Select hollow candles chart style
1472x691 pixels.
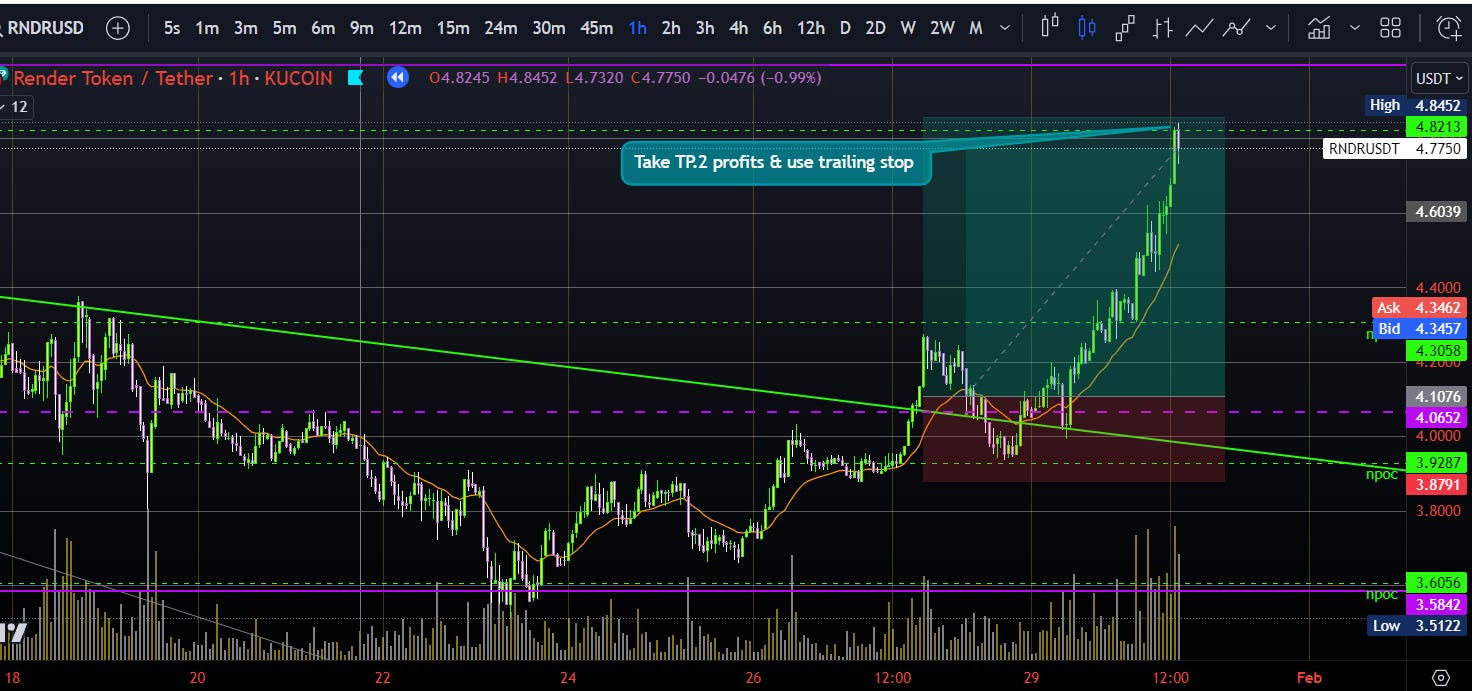(x=1049, y=28)
